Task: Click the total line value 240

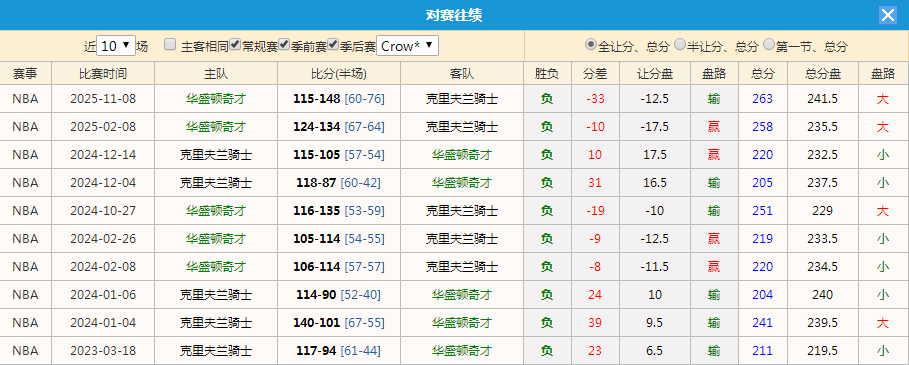Action: (x=823, y=295)
